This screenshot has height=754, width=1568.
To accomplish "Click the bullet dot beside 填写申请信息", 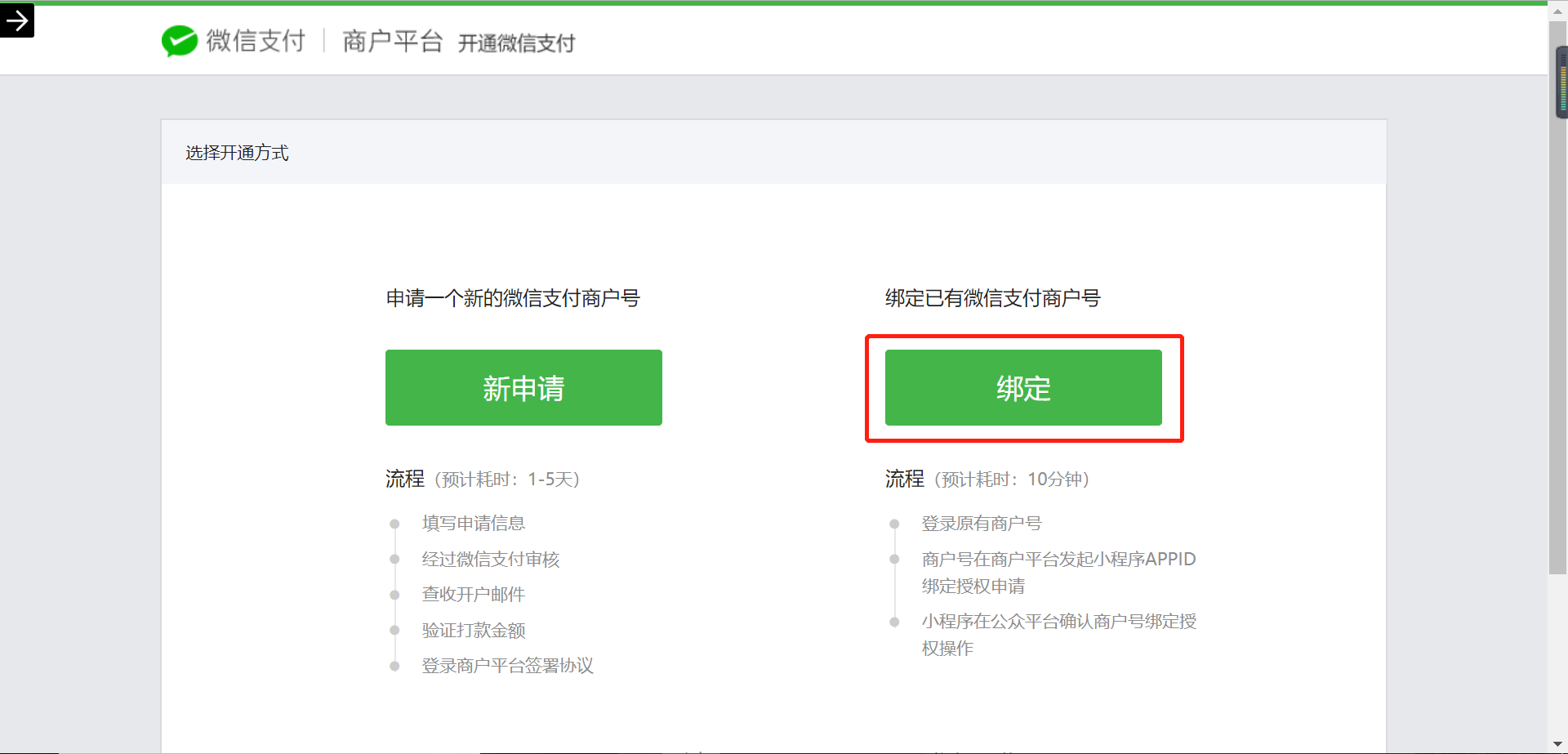I will pyautogui.click(x=395, y=523).
